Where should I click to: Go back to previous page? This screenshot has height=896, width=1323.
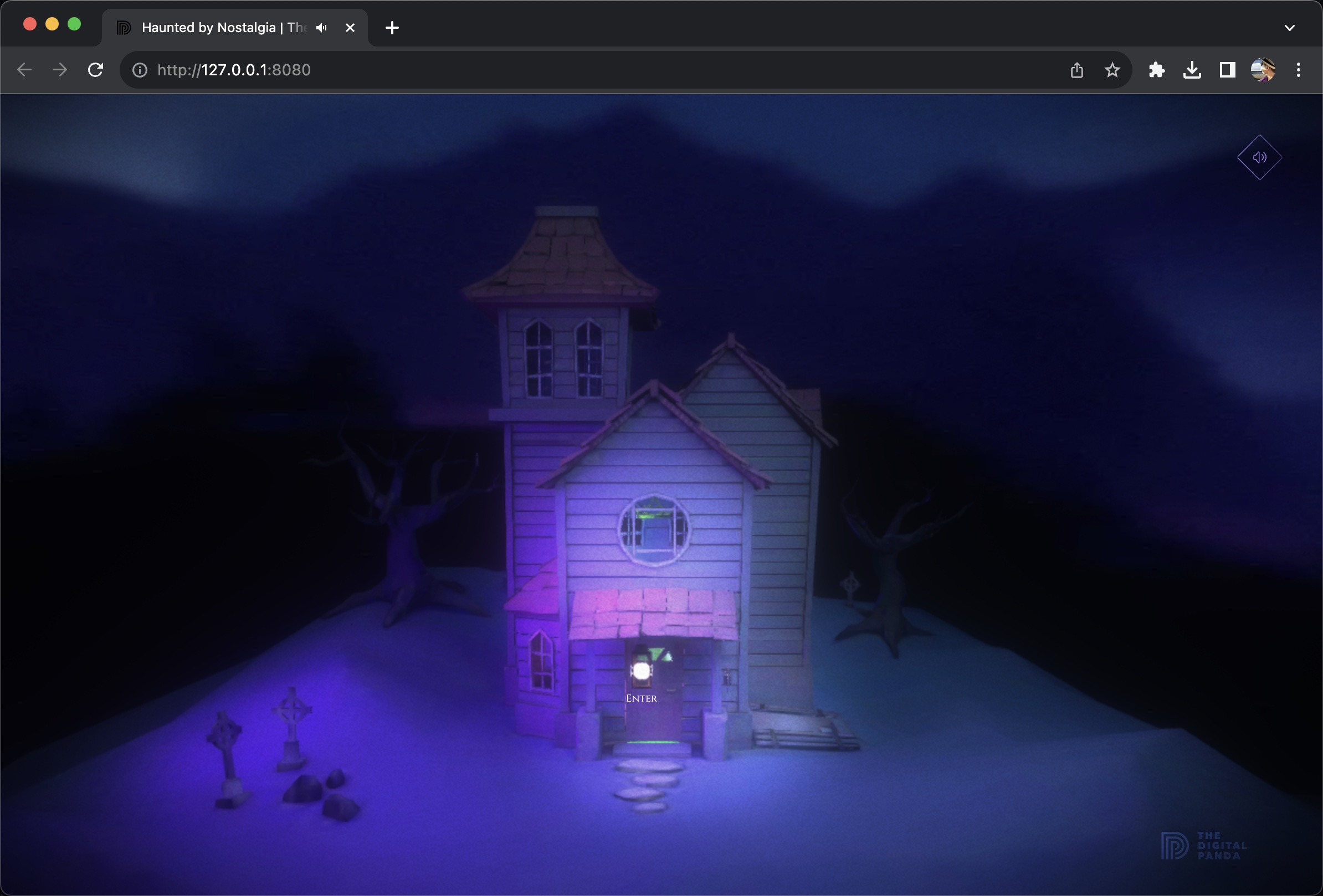tap(24, 70)
